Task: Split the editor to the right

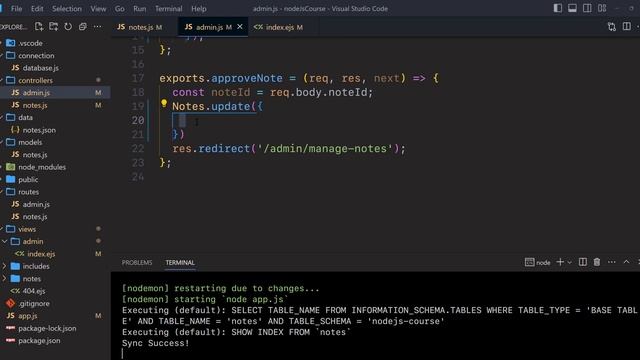Action: [x=627, y=27]
